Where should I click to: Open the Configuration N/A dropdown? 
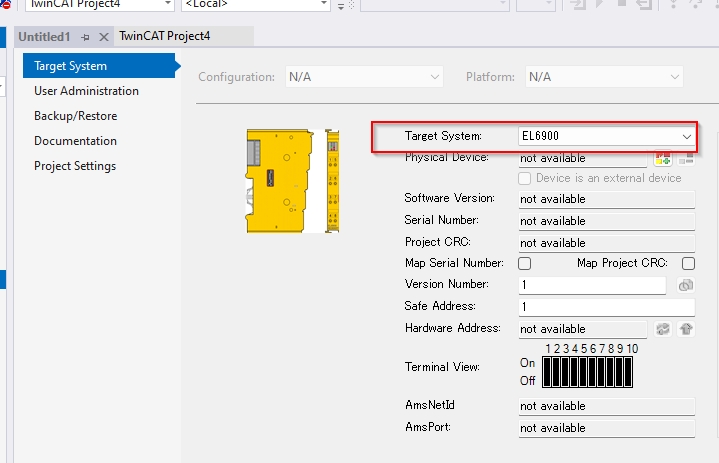click(x=364, y=77)
